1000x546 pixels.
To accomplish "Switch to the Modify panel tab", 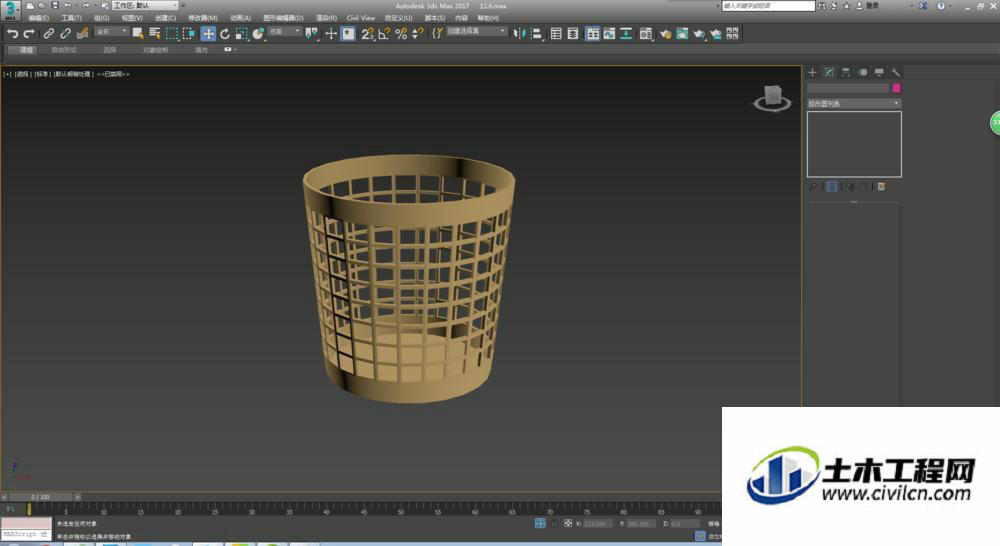I will (x=829, y=73).
